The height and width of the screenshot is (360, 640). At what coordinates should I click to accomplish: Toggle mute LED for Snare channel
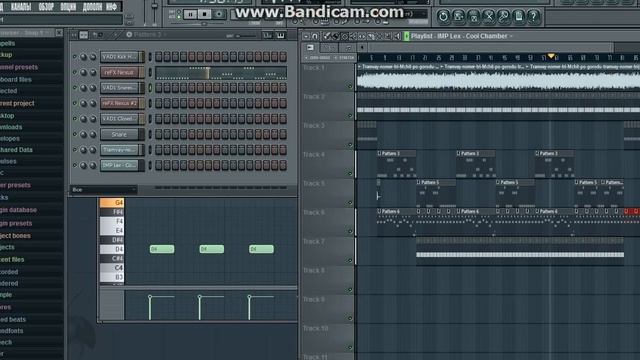(x=75, y=134)
